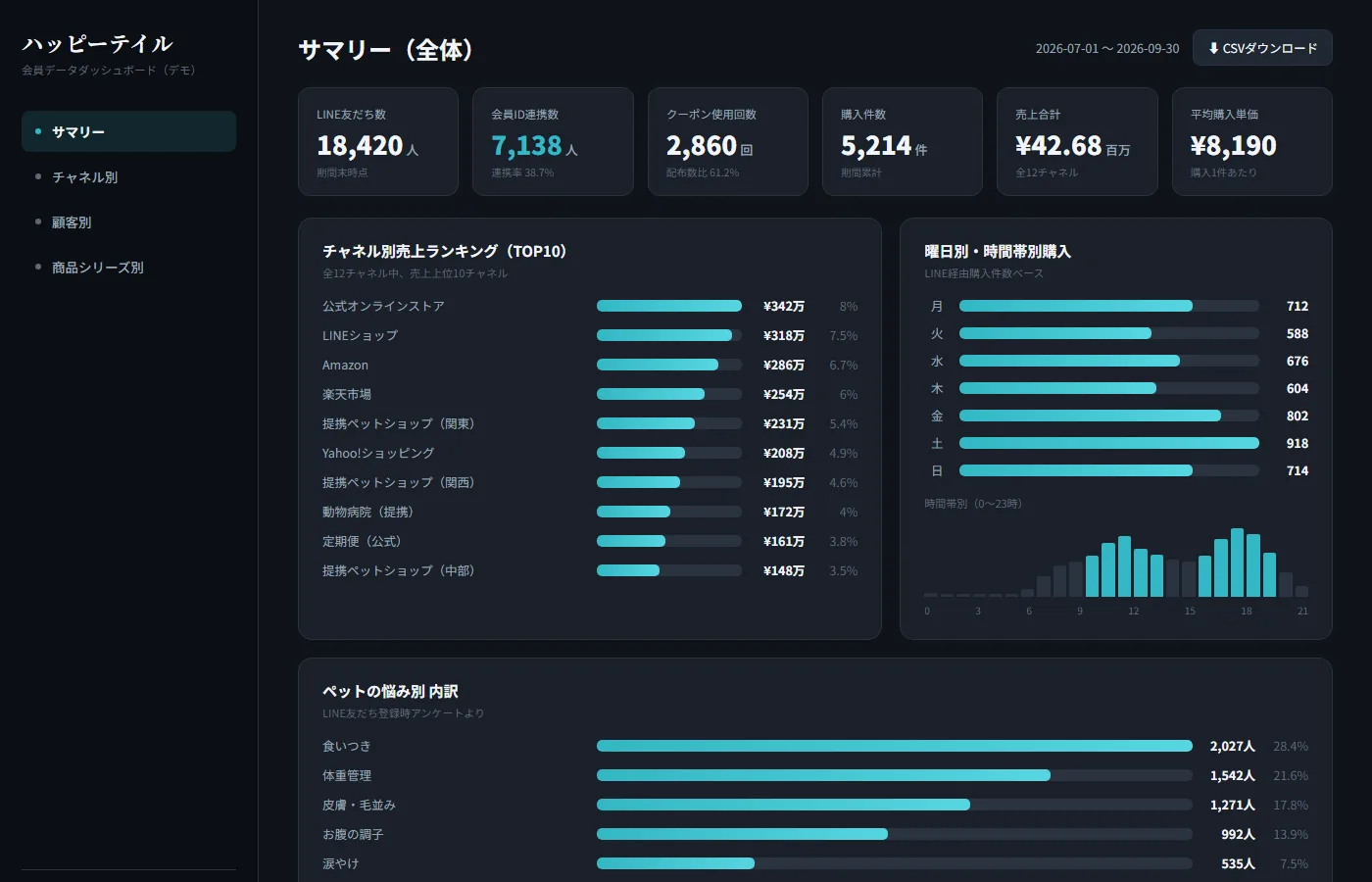Click the ハッピーテイル logo title
The height and width of the screenshot is (882, 1372).
click(97, 44)
